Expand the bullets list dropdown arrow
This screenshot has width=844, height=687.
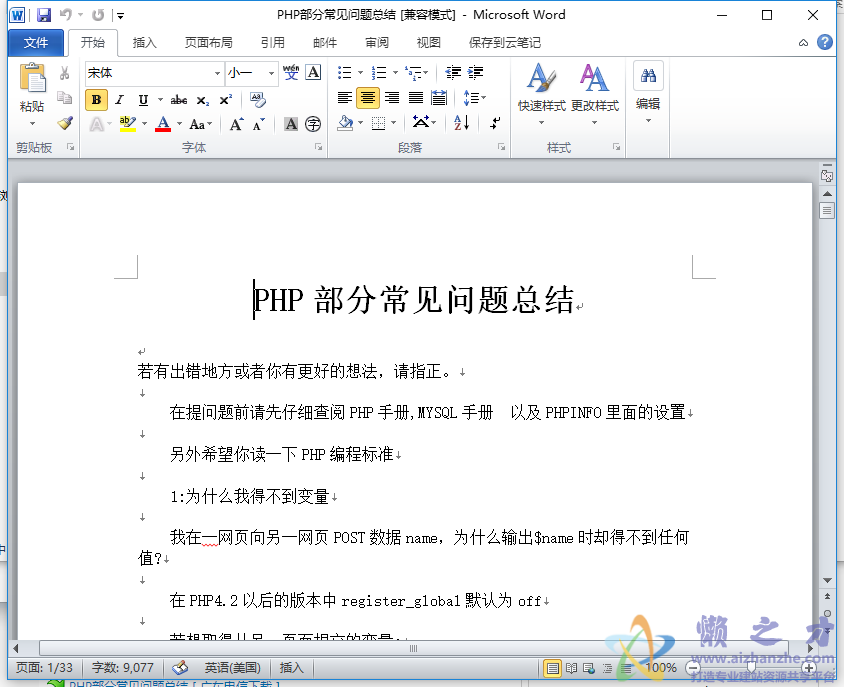361,73
